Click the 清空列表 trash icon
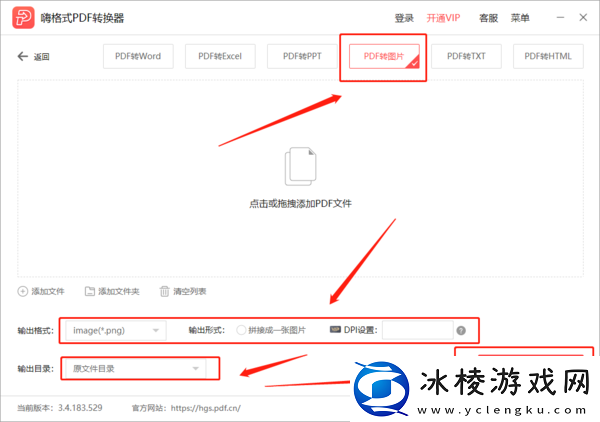This screenshot has width=600, height=422. point(164,292)
